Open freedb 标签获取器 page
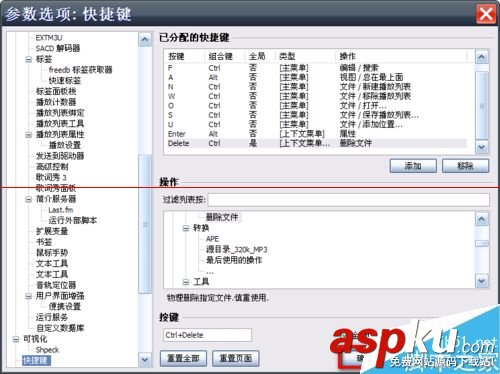Screen dimensions: 500x374 [x=80, y=70]
